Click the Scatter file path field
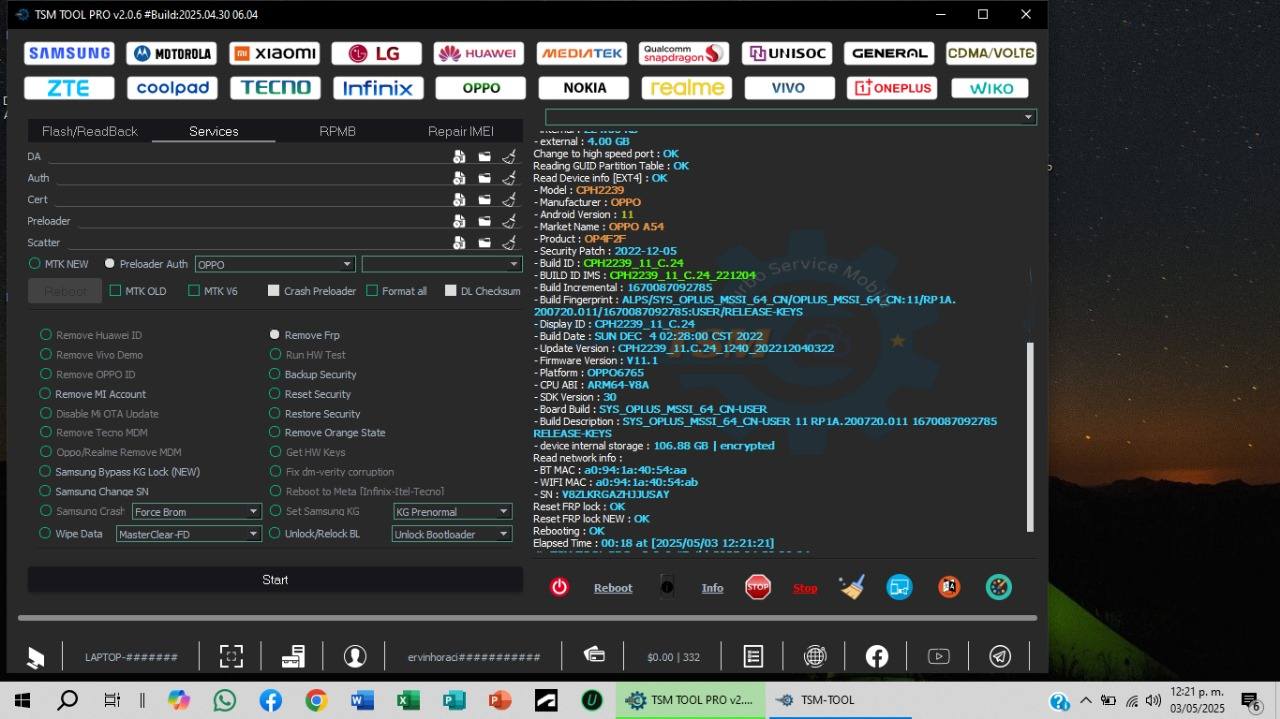 coord(255,243)
